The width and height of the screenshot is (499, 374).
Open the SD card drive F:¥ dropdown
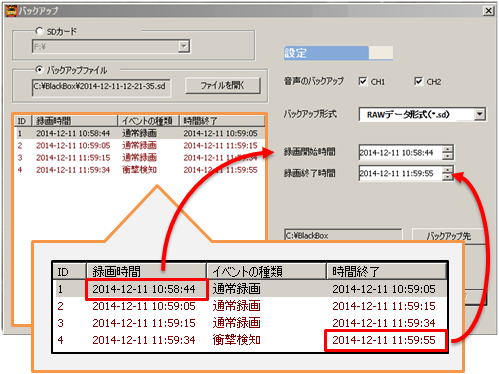184,46
